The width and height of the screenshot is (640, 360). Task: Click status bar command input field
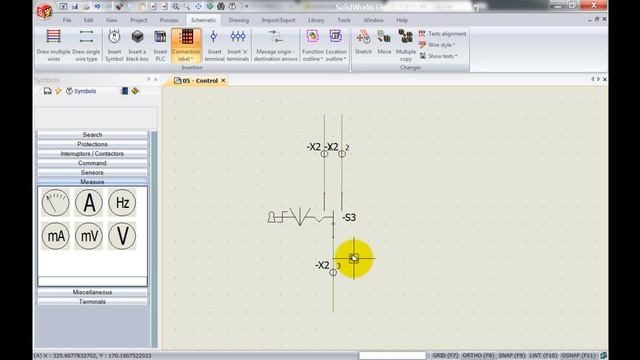(x=393, y=356)
